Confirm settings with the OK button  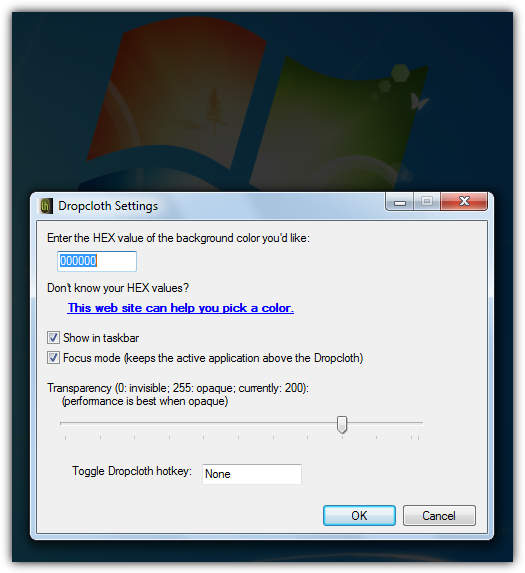pyautogui.click(x=359, y=516)
